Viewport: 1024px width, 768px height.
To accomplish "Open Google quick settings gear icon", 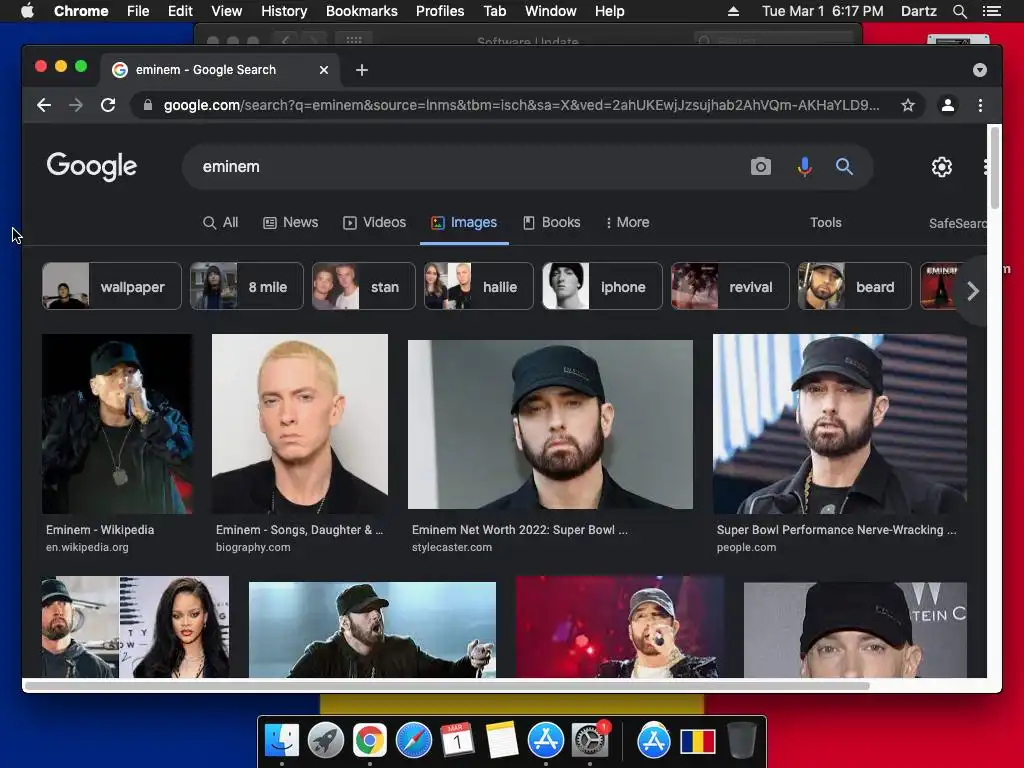I will pyautogui.click(x=942, y=167).
